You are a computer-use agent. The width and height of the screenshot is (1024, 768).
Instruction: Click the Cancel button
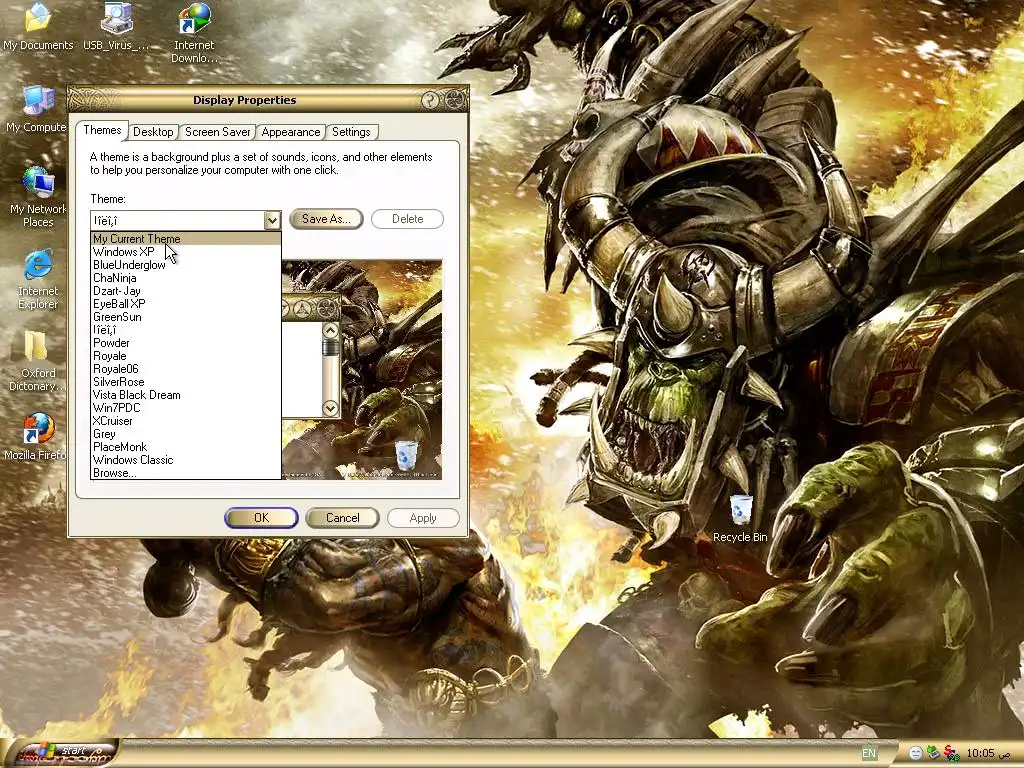342,518
